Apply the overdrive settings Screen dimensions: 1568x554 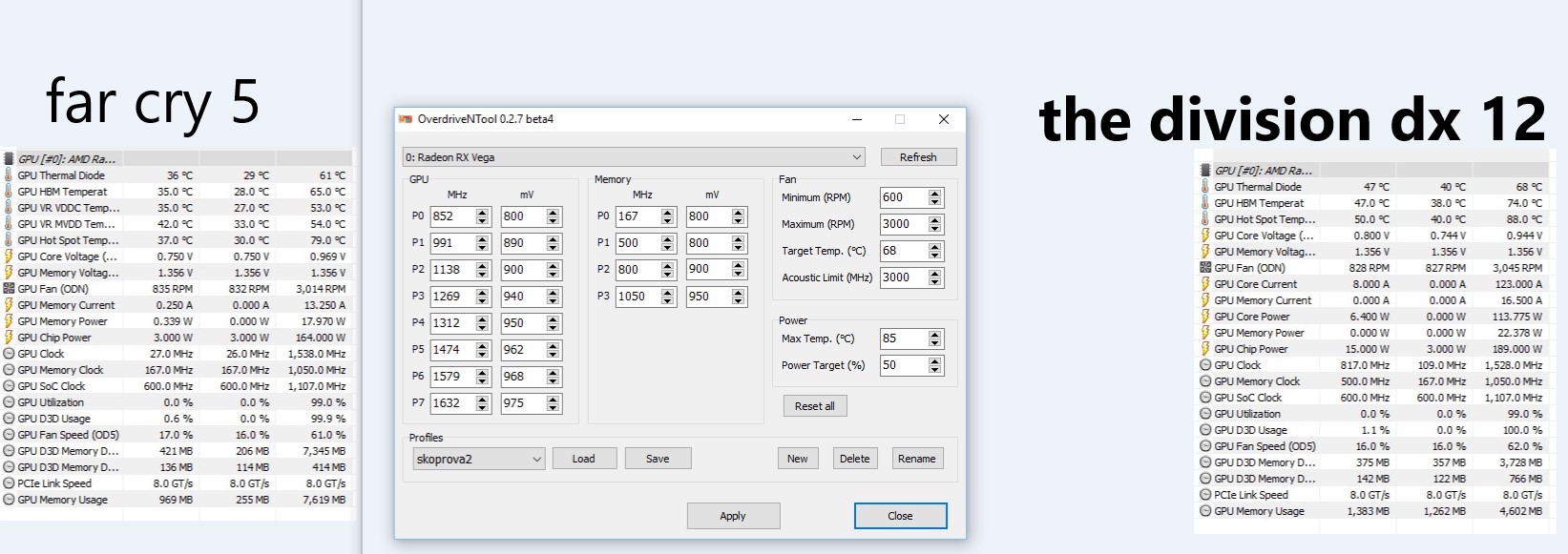(733, 516)
